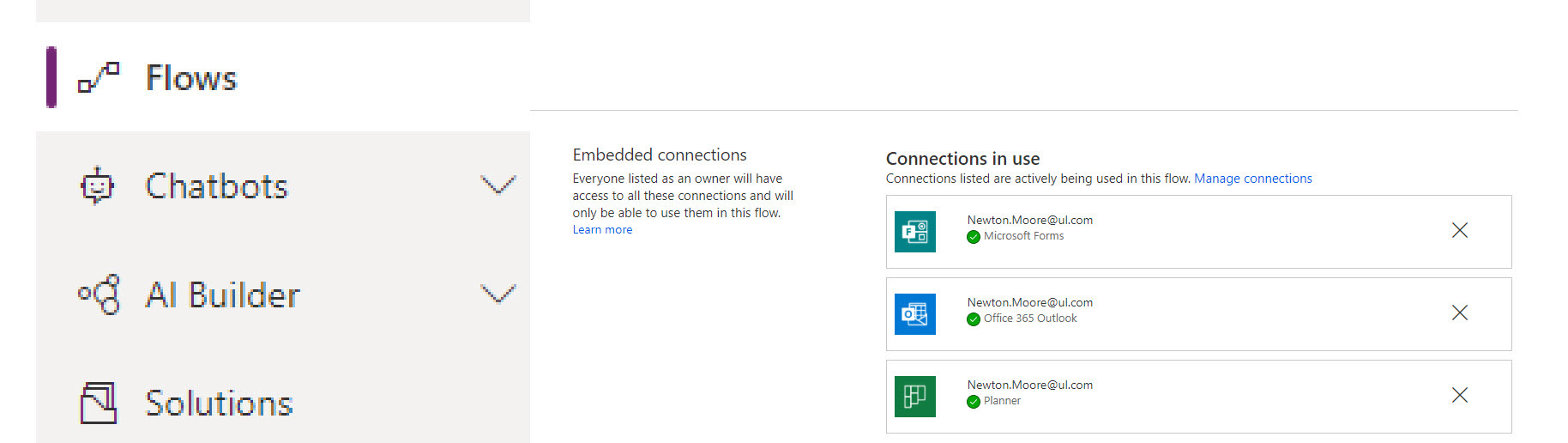Remove the Office 365 Outlook connection
The image size is (1568, 443).
[1460, 313]
